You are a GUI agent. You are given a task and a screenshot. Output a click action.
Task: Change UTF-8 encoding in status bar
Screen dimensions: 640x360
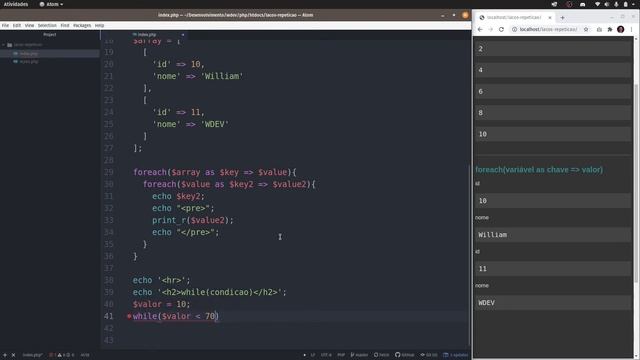coord(326,355)
